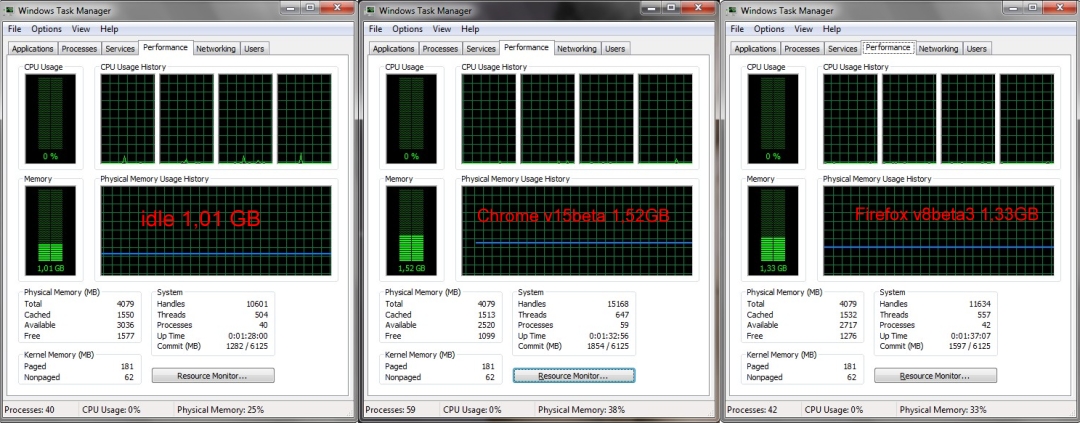Click Available memory value 3036
Image resolution: width=1080 pixels, height=423 pixels.
(125, 325)
